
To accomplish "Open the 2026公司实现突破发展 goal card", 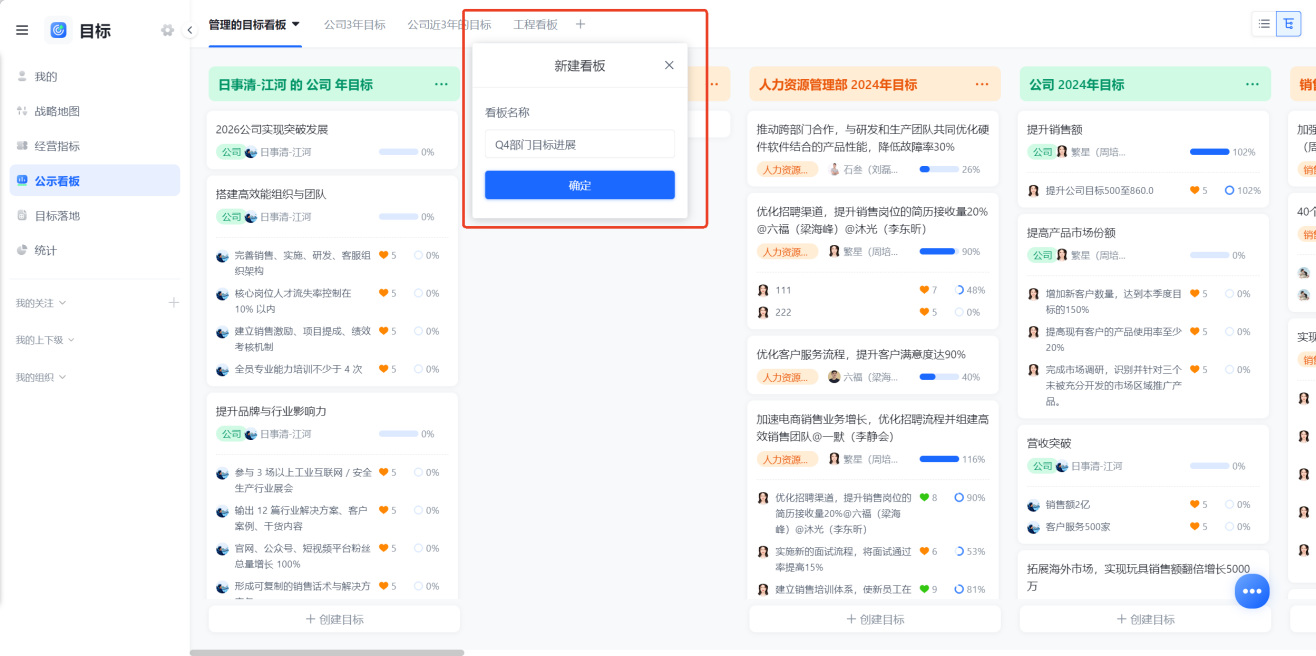I will pyautogui.click(x=333, y=140).
